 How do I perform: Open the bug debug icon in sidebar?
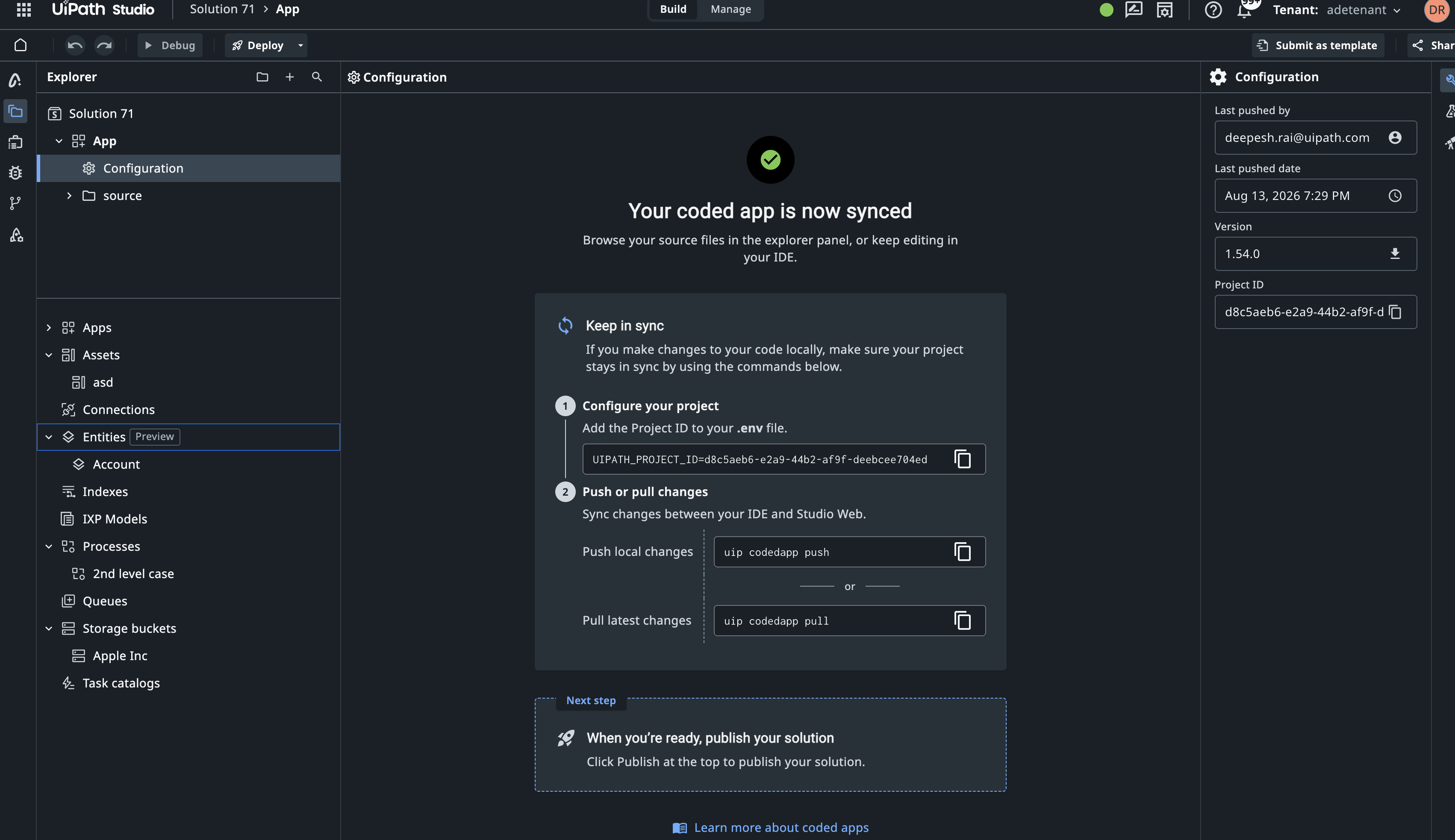point(15,173)
